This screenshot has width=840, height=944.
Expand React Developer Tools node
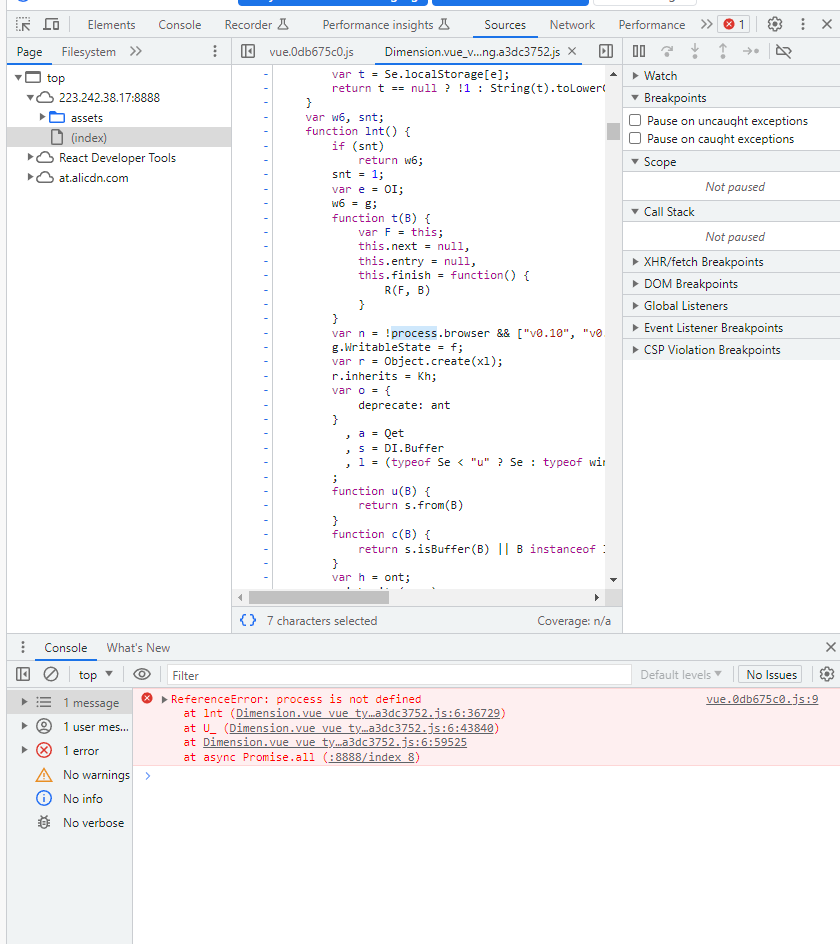pyautogui.click(x=30, y=157)
